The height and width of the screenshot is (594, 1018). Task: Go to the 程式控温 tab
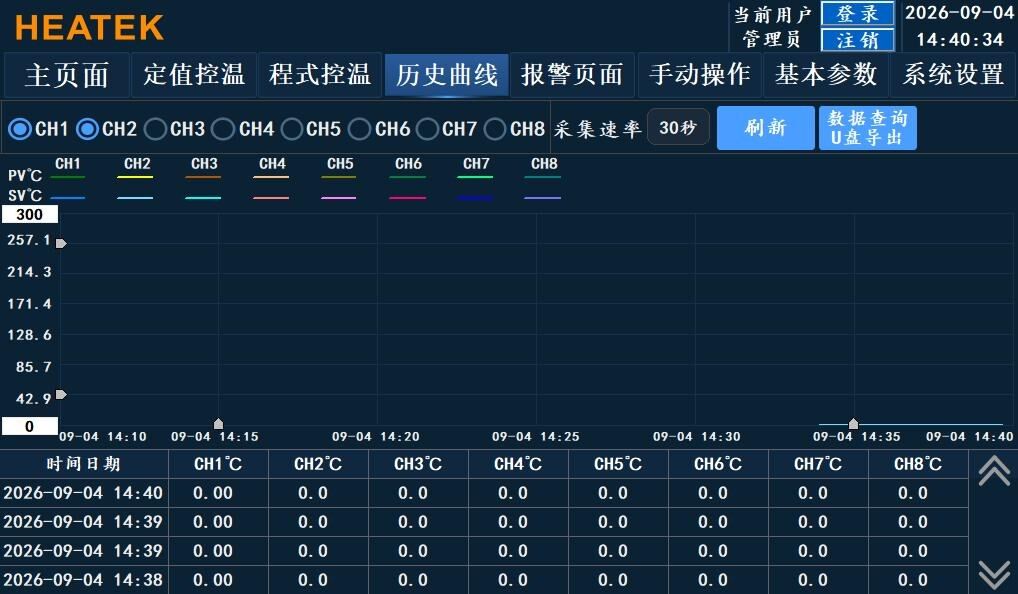320,75
